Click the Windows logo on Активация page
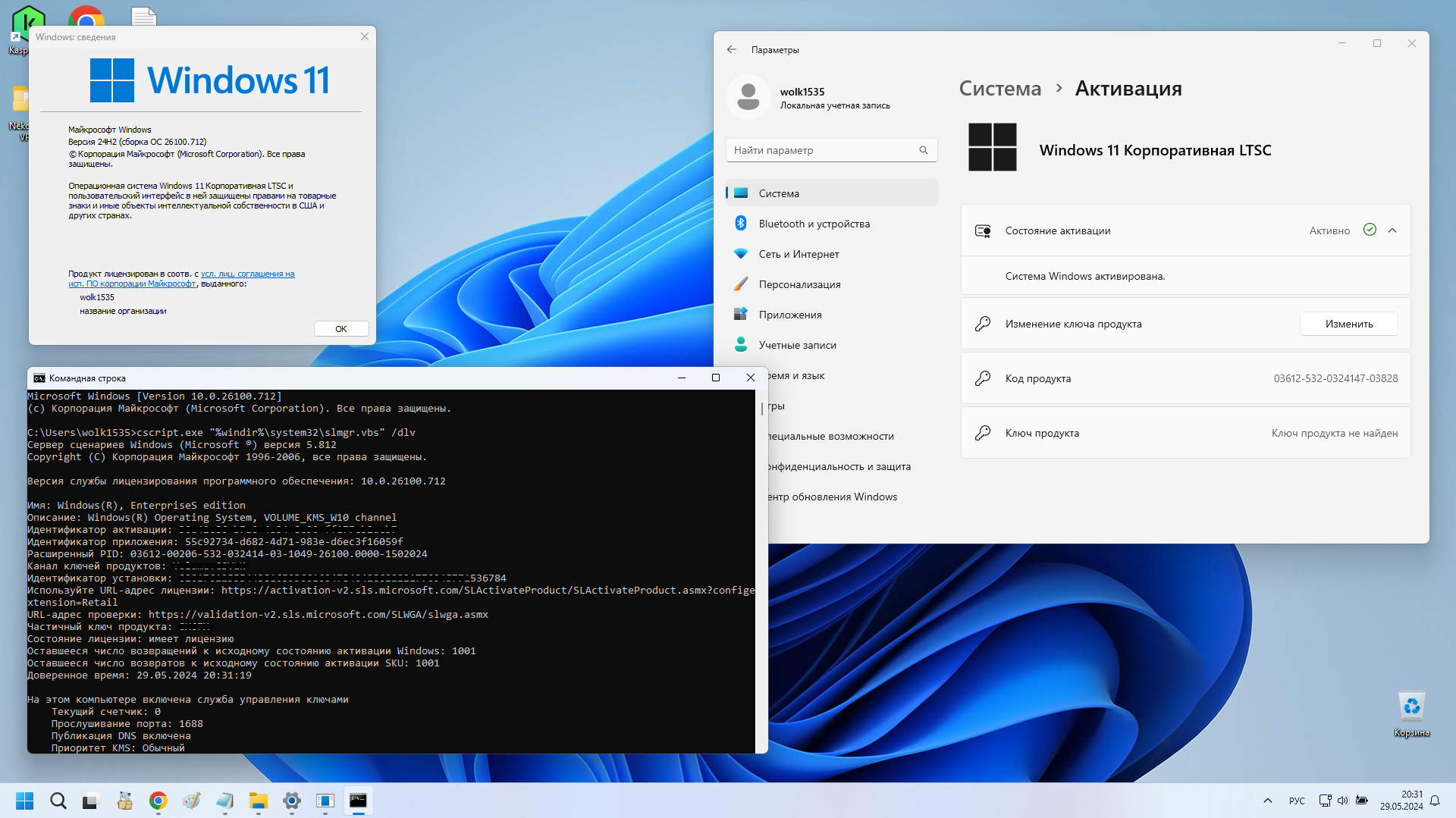 click(993, 147)
